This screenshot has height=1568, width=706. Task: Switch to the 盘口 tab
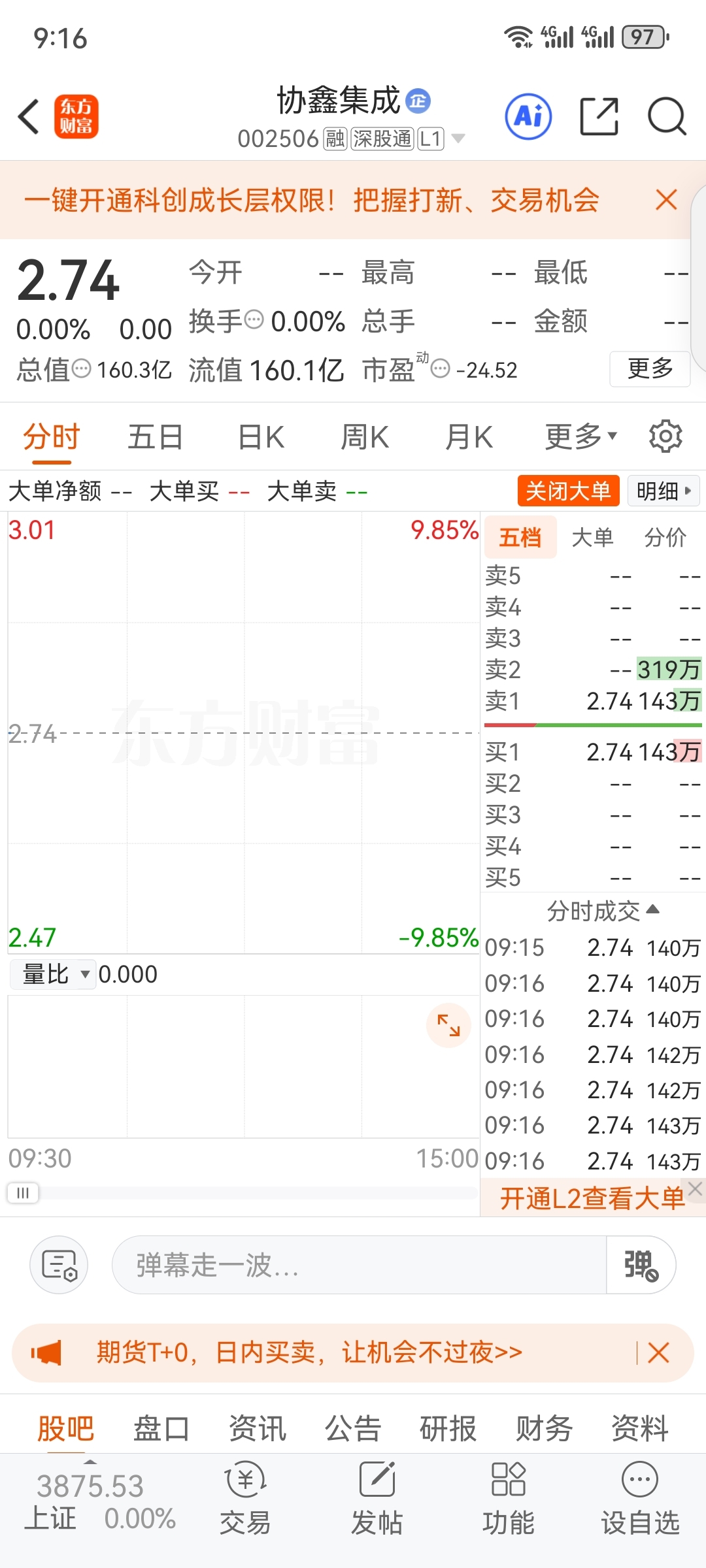point(161,1428)
